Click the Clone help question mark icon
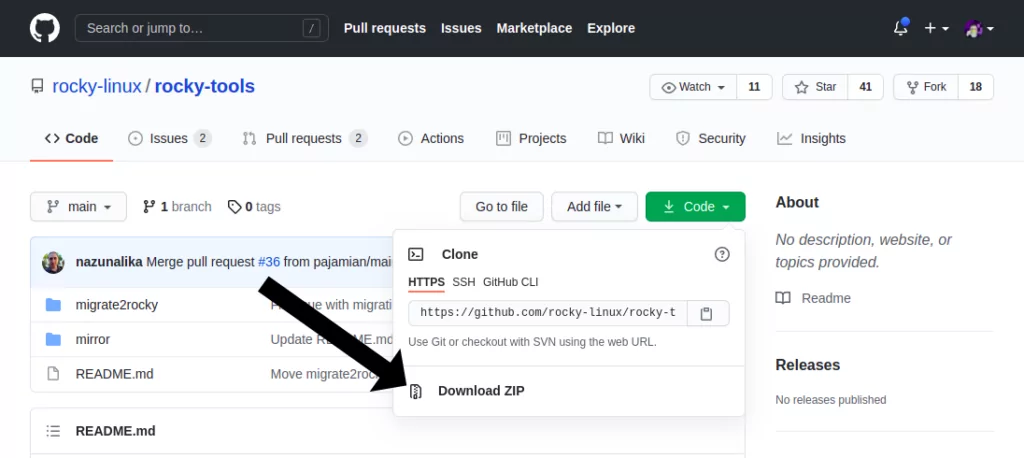 coord(722,254)
